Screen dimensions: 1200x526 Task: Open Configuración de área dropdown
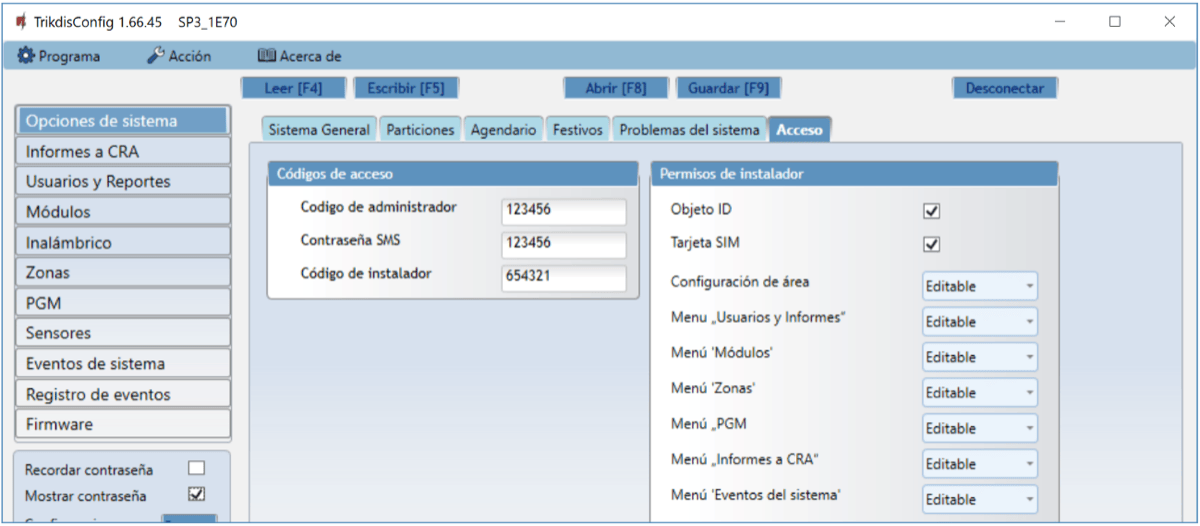tap(979, 286)
